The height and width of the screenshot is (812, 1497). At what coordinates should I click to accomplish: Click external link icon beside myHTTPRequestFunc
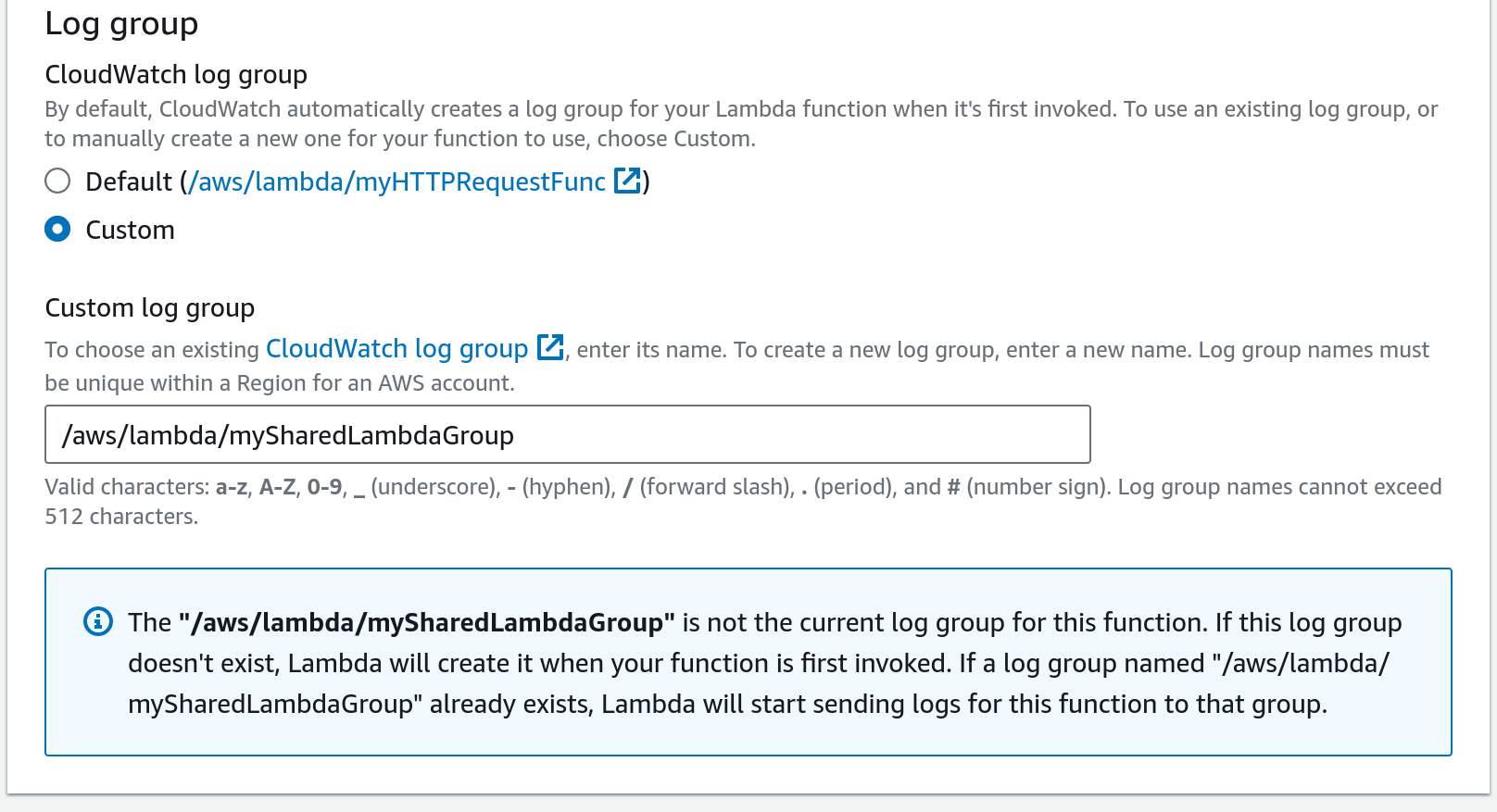click(x=628, y=181)
